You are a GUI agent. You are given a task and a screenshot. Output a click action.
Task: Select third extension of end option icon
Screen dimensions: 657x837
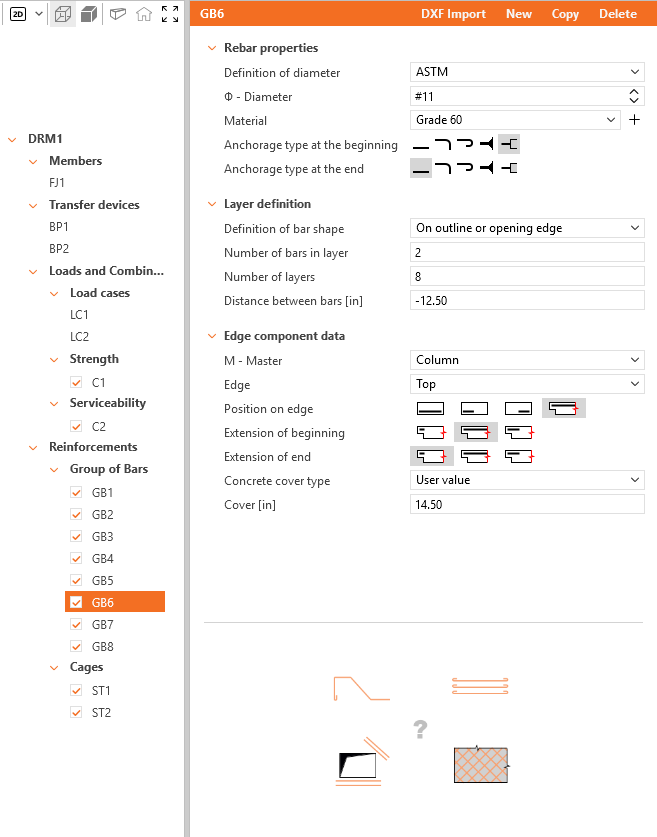click(519, 456)
